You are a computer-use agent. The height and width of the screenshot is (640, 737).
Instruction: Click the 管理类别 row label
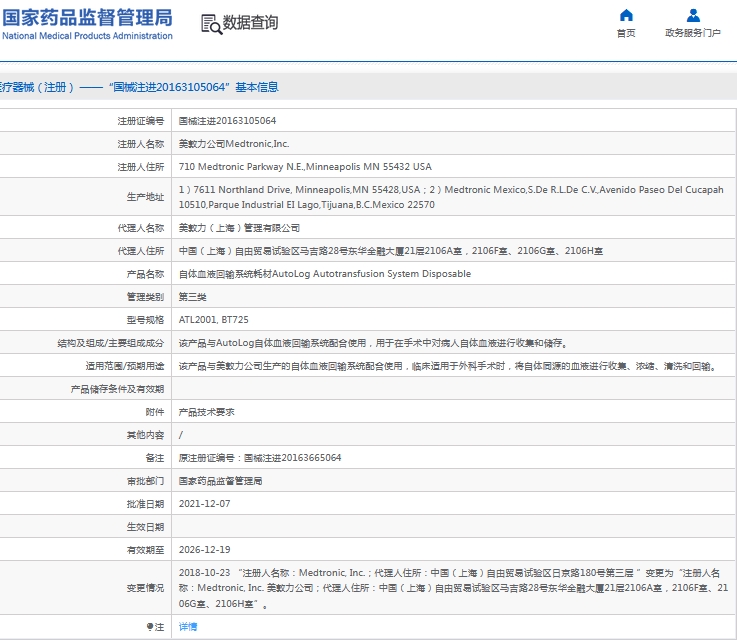point(145,297)
